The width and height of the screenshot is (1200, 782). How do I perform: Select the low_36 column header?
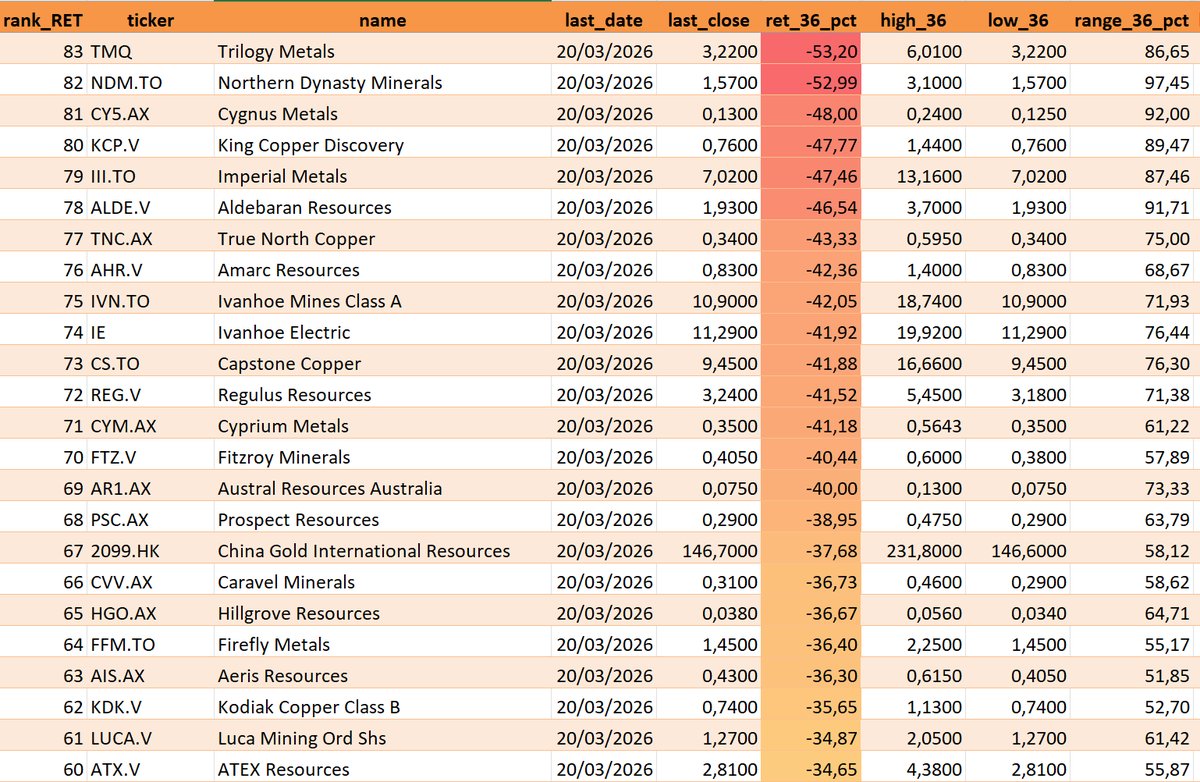point(1017,19)
